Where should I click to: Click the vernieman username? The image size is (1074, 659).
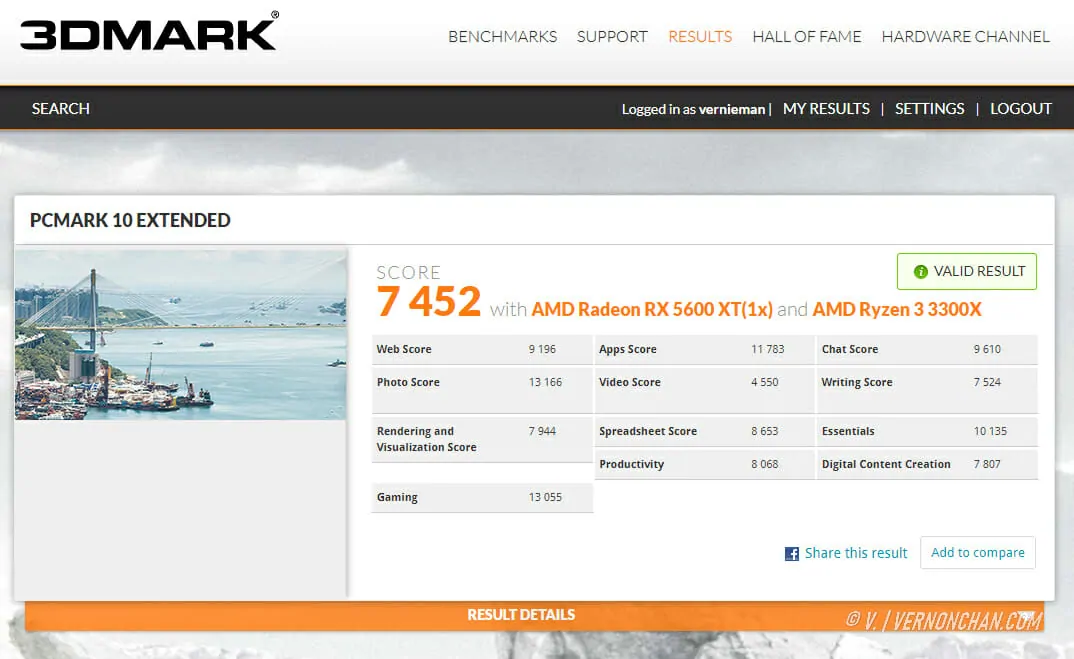pyautogui.click(x=732, y=110)
